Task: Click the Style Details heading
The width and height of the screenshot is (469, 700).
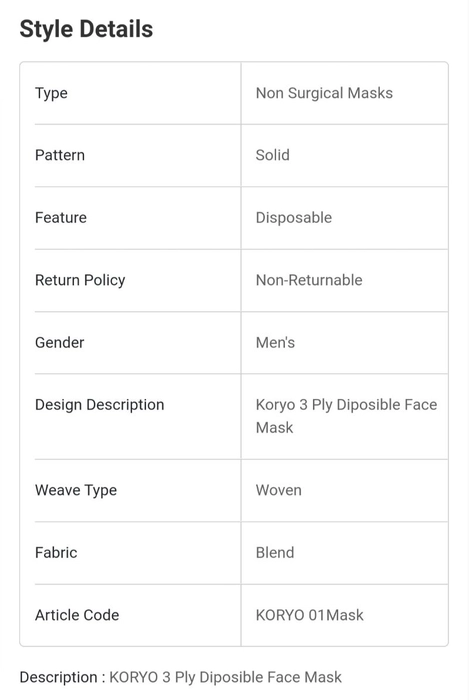Action: (86, 29)
